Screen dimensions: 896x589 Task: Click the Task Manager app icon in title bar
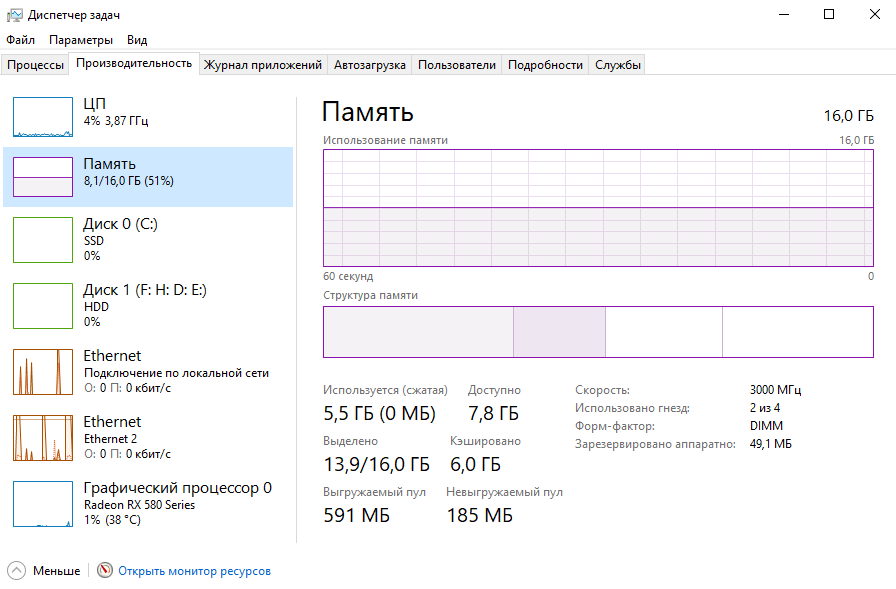[x=14, y=15]
